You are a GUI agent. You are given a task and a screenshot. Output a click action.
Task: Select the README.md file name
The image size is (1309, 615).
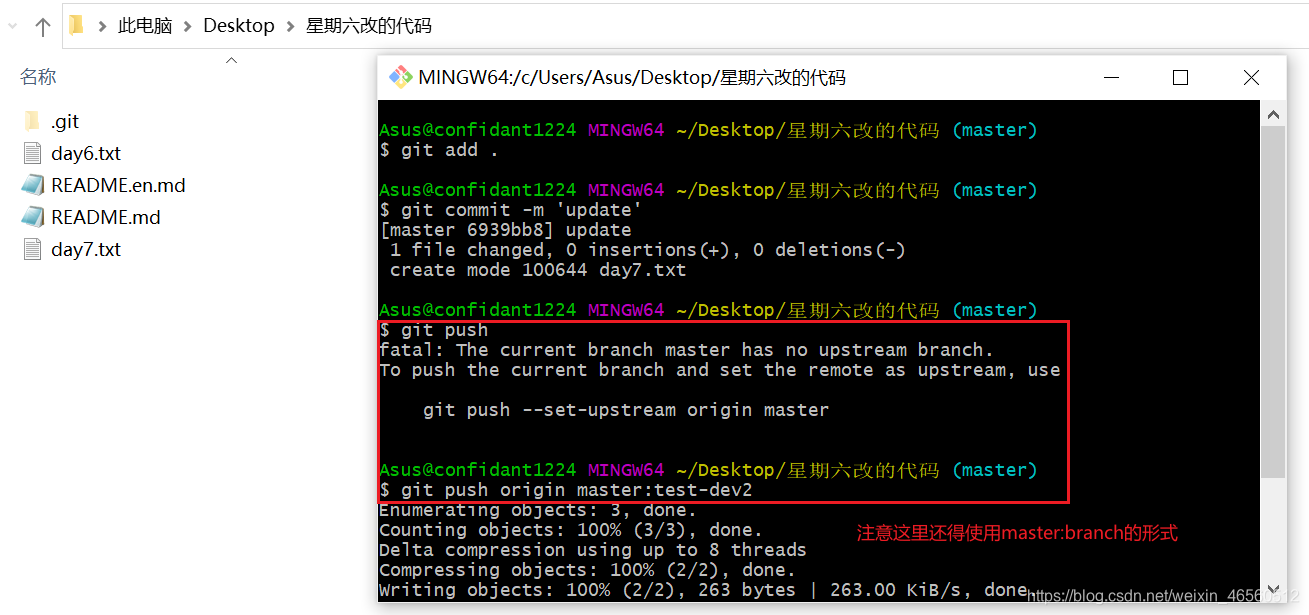[106, 217]
